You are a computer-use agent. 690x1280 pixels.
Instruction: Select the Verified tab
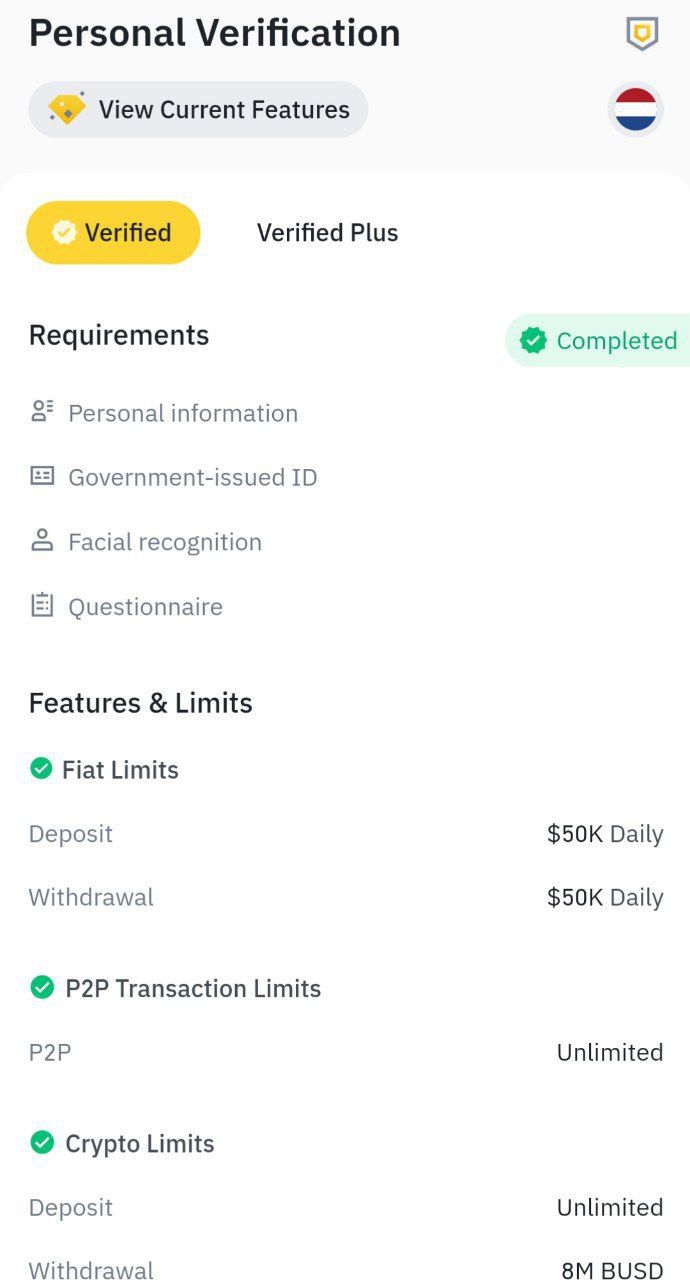click(x=113, y=233)
